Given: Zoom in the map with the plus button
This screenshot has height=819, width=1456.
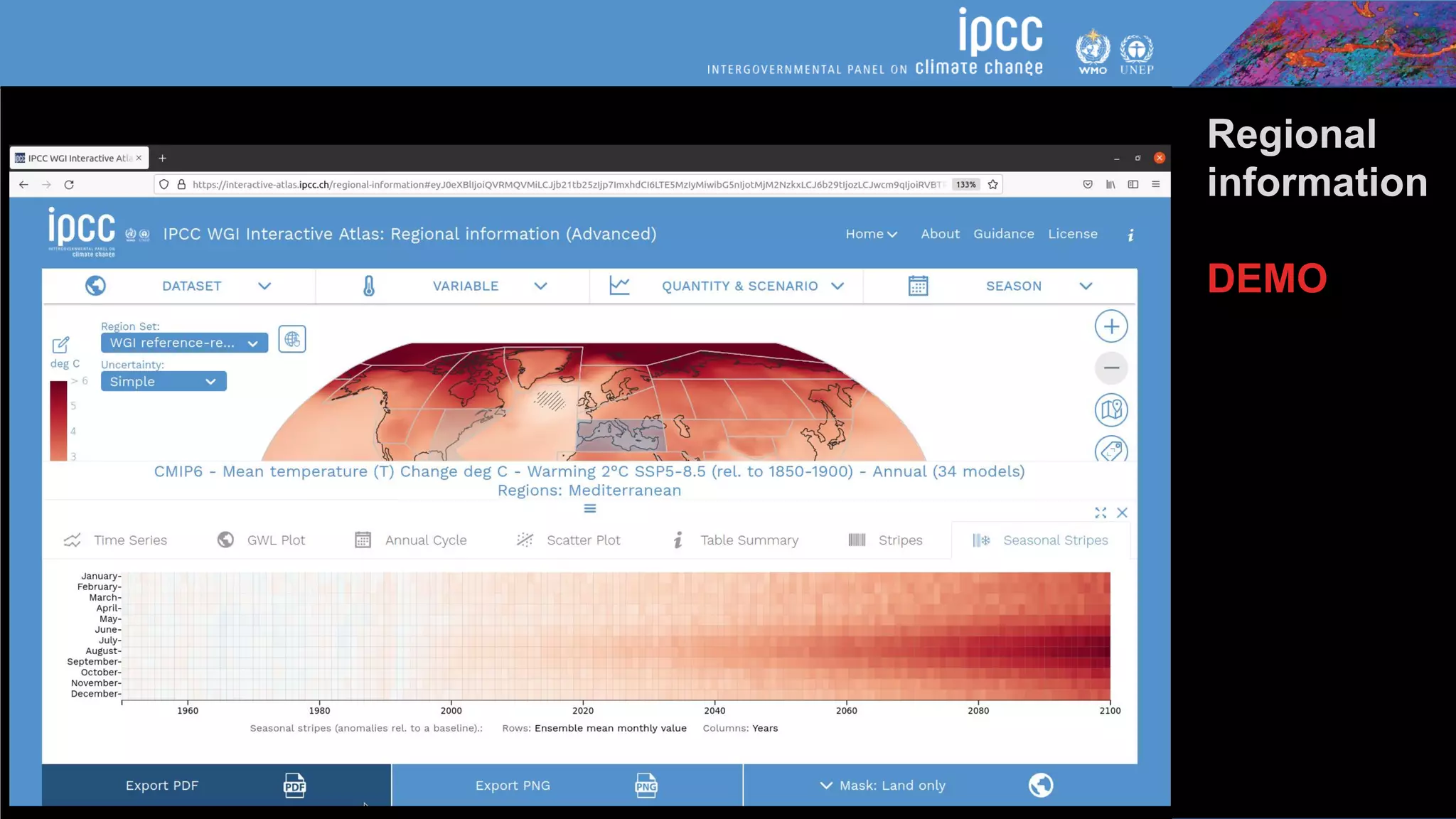Looking at the screenshot, I should pos(1111,327).
